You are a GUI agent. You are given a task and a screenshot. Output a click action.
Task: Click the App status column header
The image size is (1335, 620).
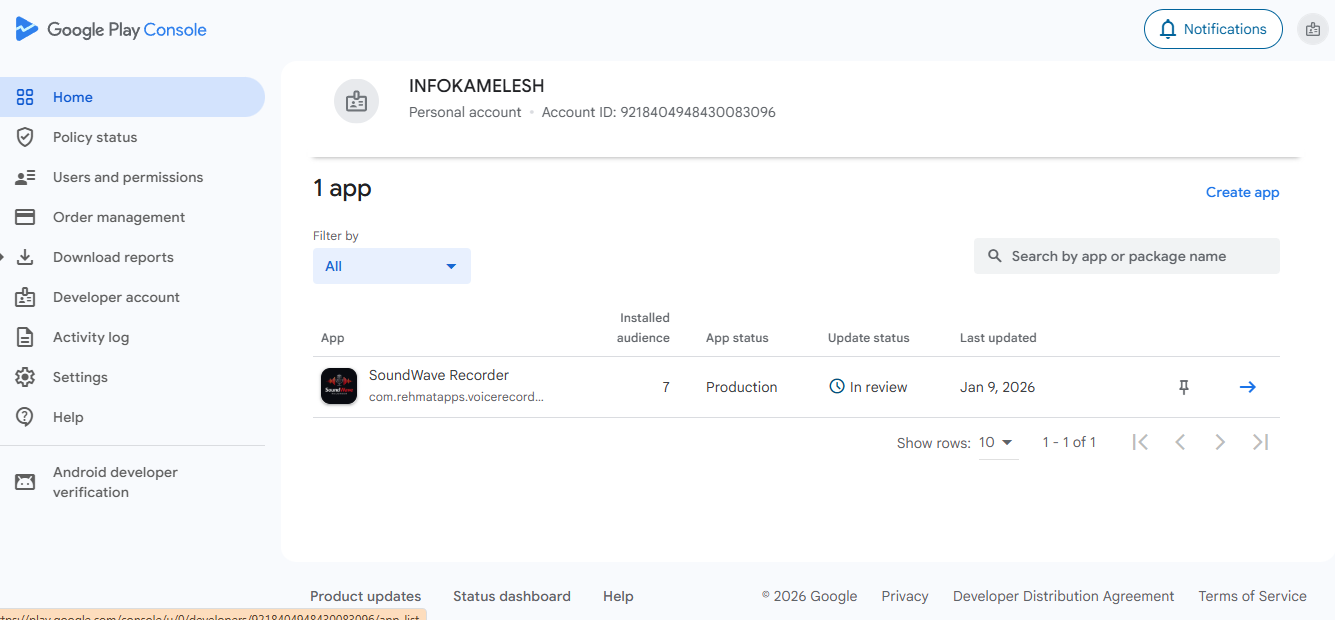737,338
